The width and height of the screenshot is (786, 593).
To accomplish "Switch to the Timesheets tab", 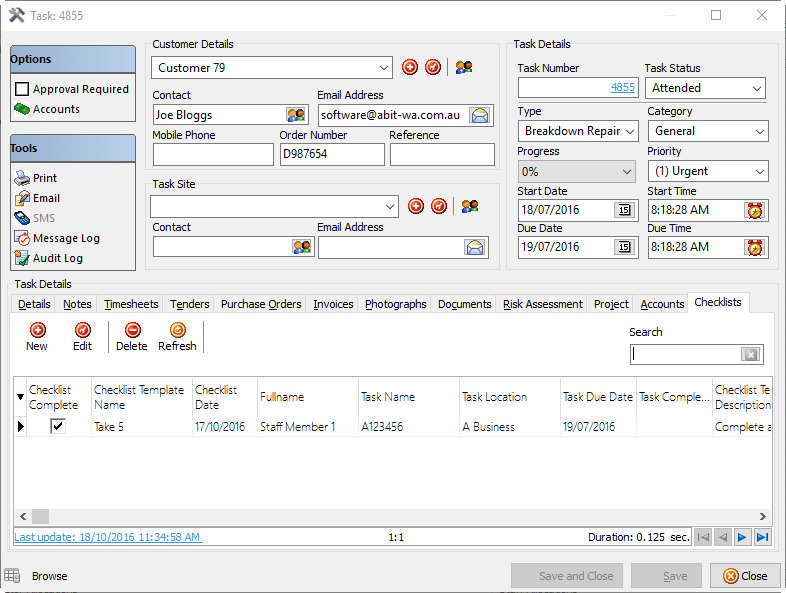I will click(x=131, y=304).
